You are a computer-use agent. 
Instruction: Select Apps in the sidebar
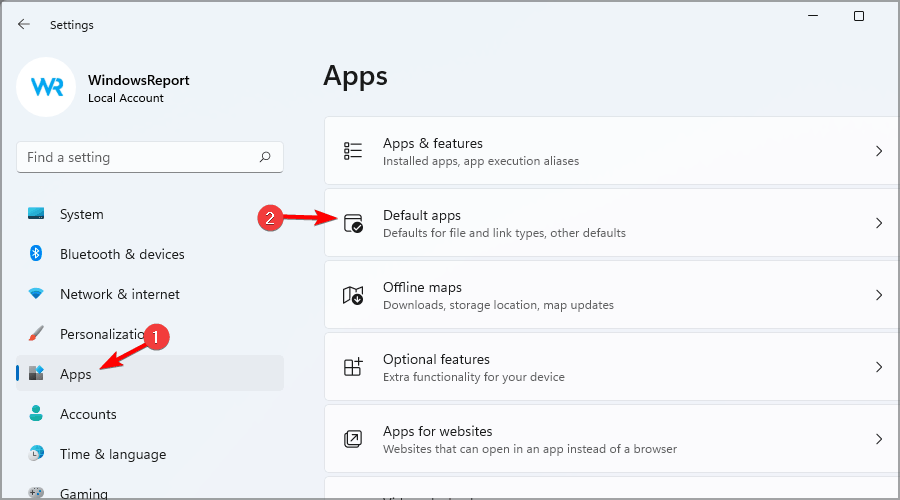tap(76, 374)
